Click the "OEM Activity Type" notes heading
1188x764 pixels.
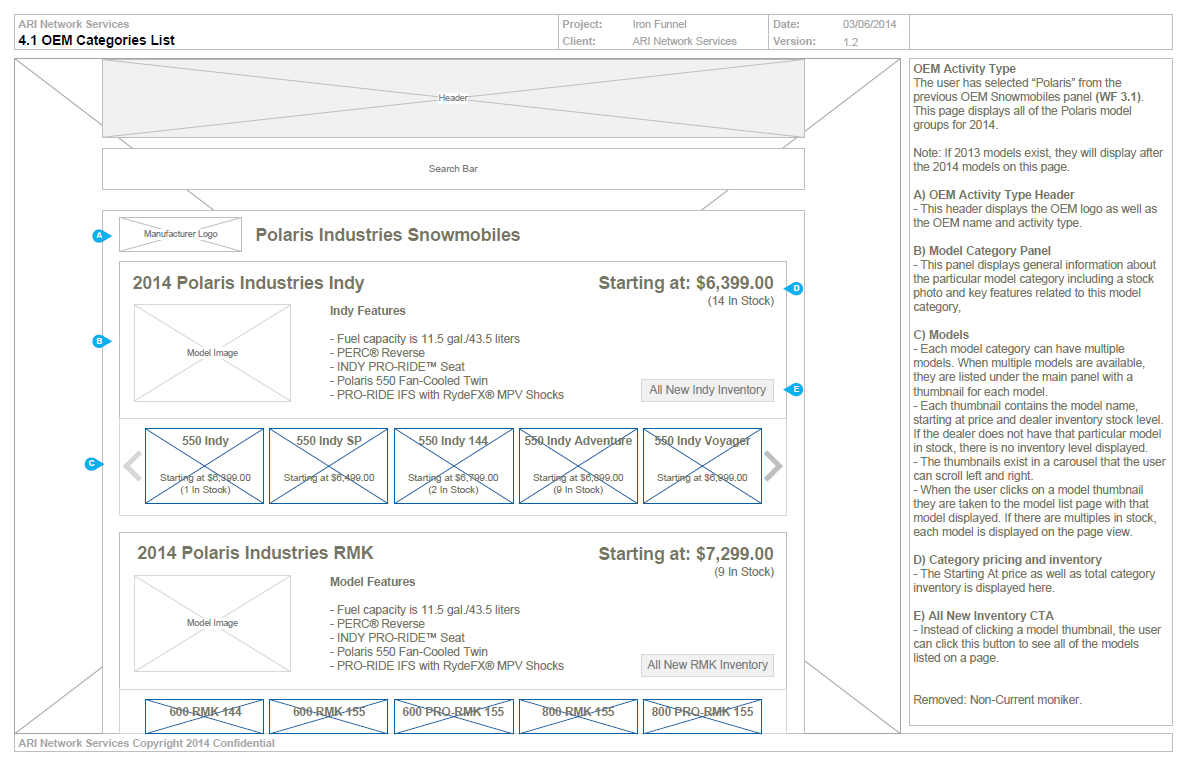pos(964,69)
